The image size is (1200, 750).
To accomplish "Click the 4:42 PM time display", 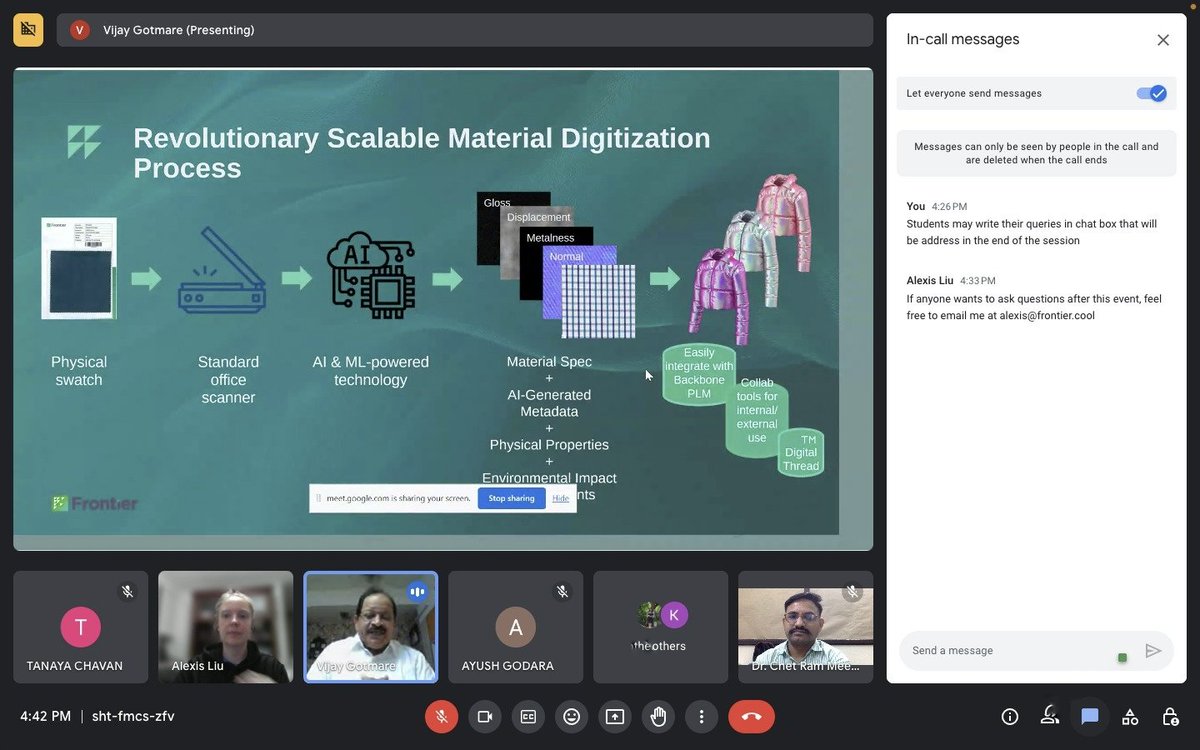I will [x=46, y=716].
